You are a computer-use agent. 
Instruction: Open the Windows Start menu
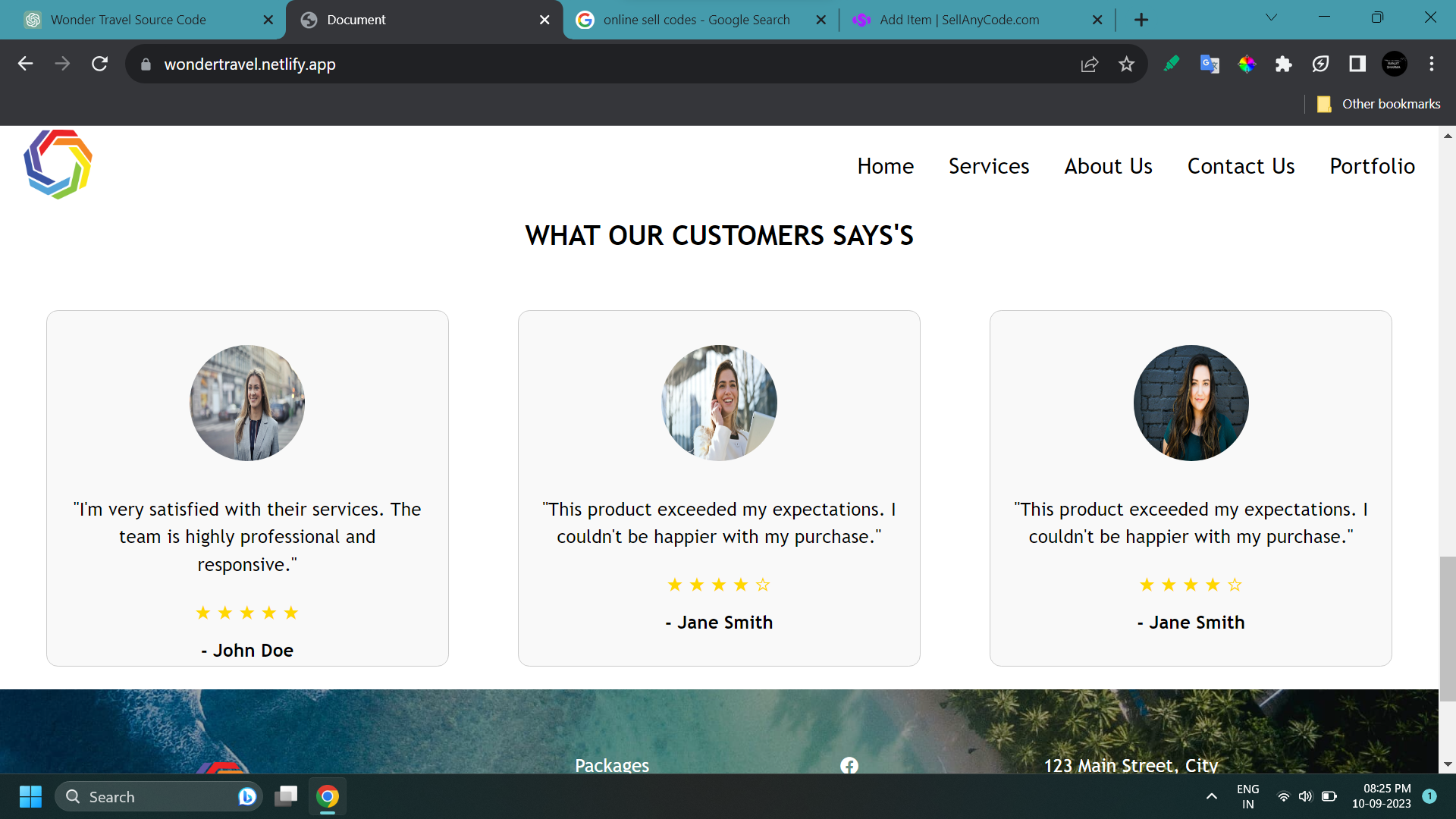click(30, 796)
